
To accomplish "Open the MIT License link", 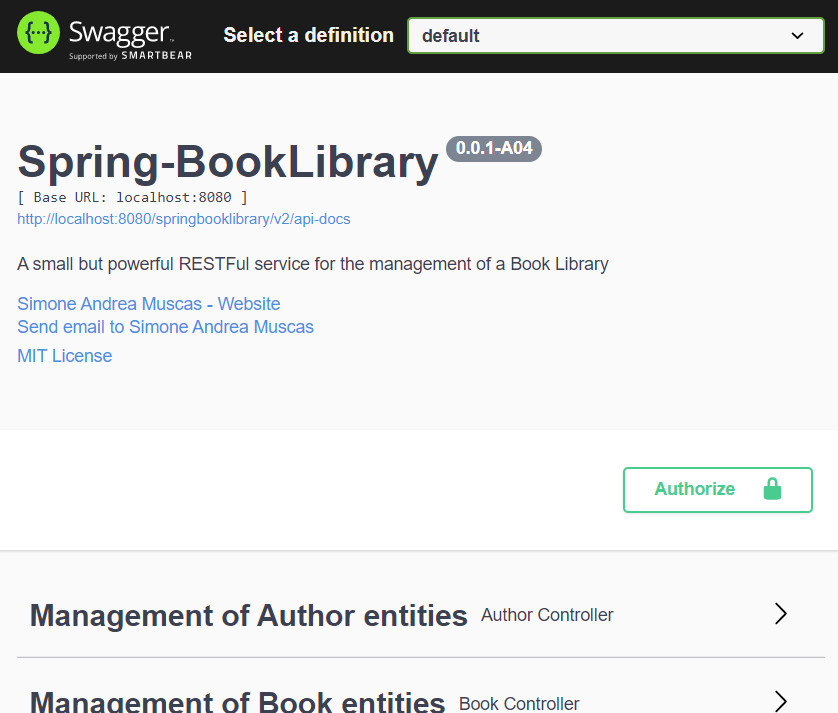I will point(65,355).
